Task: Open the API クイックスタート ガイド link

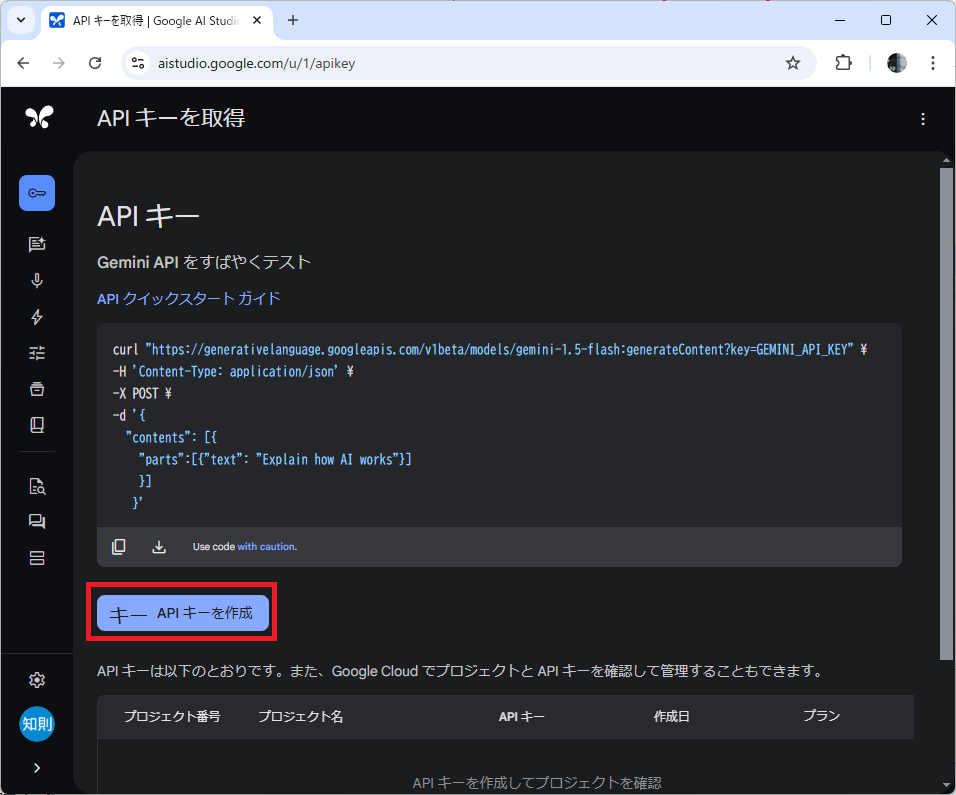Action: point(188,299)
